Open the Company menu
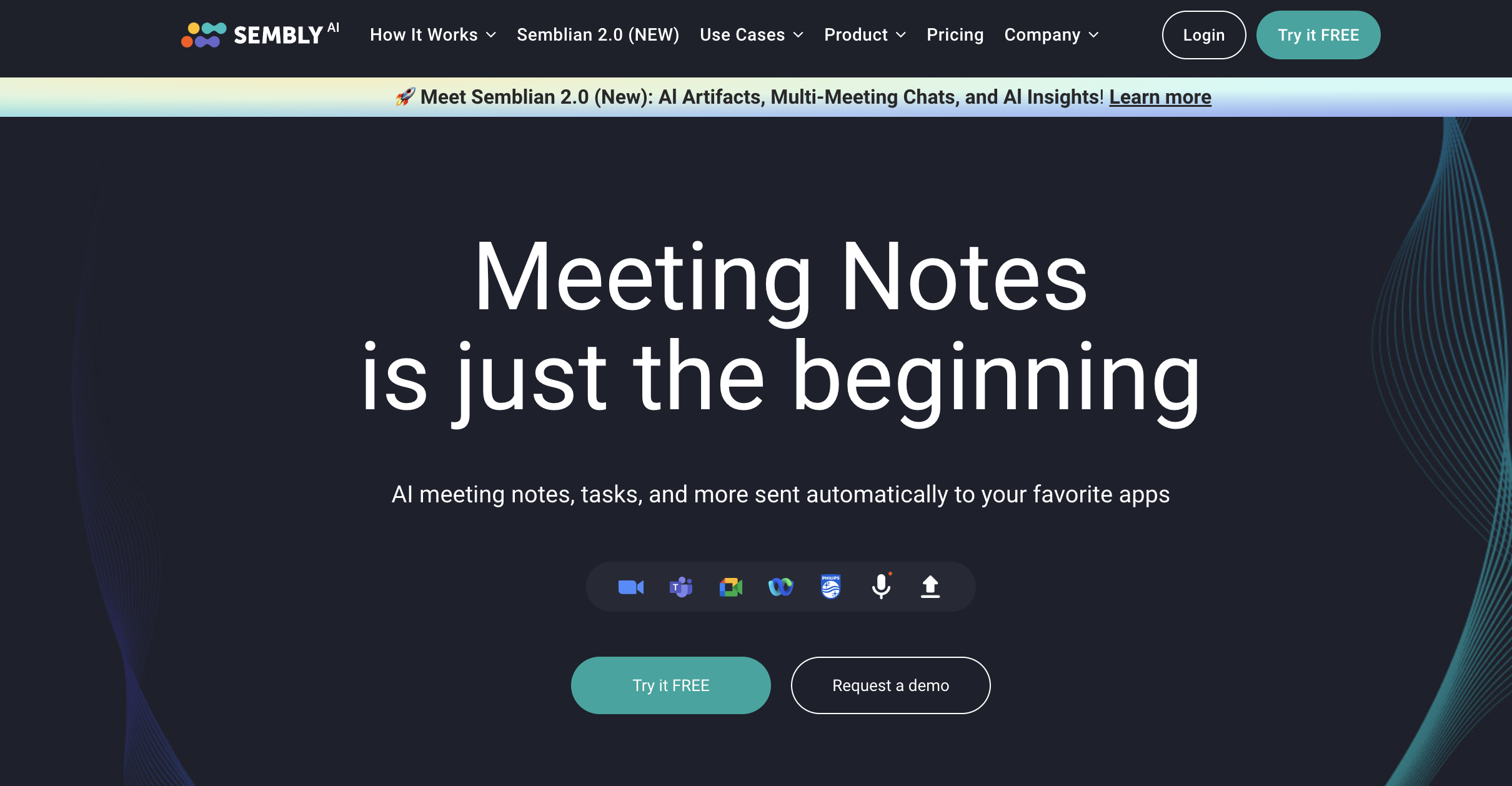Image resolution: width=1512 pixels, height=786 pixels. tap(1051, 35)
